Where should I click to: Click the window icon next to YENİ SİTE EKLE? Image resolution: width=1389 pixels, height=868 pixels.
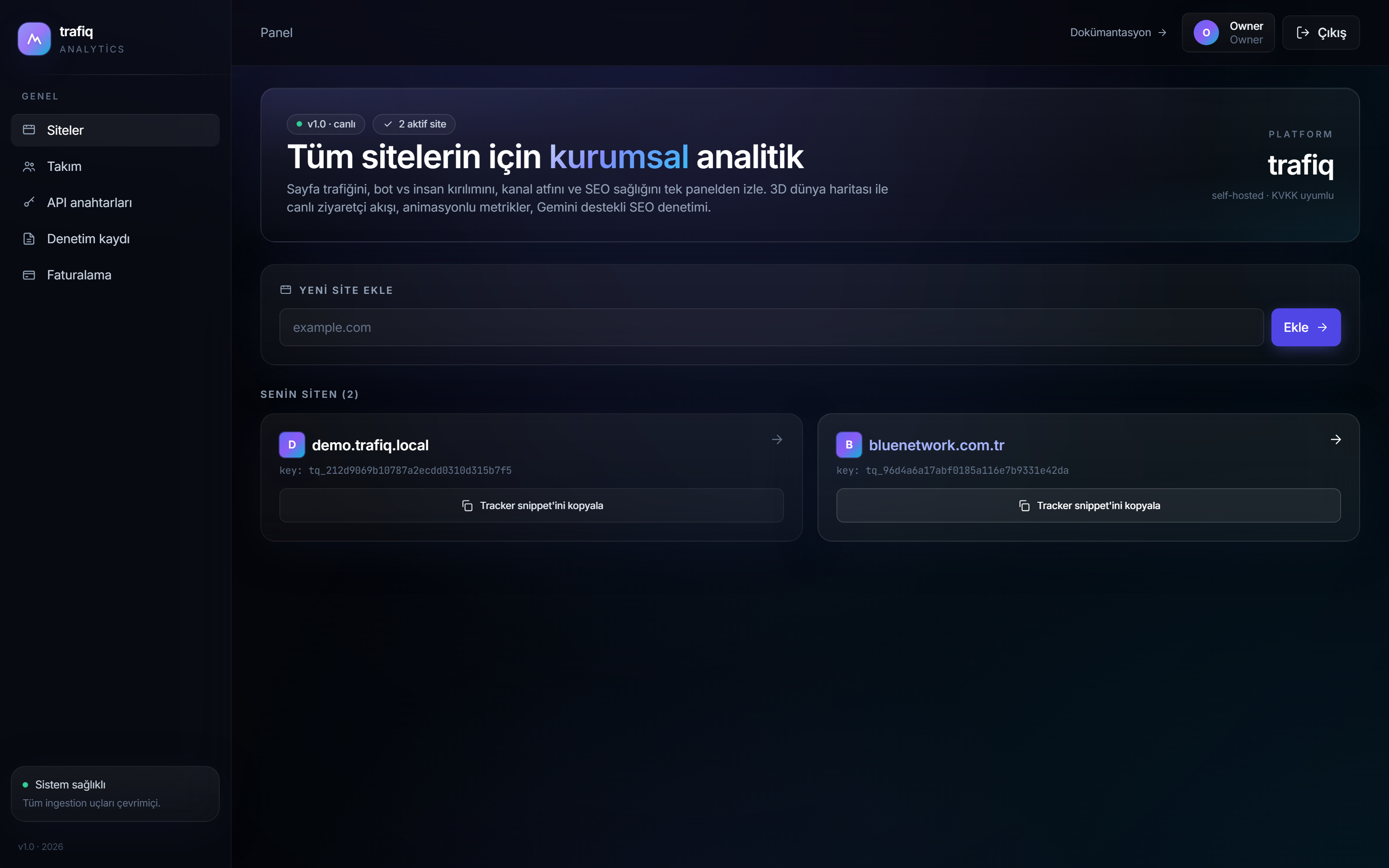pyautogui.click(x=286, y=290)
